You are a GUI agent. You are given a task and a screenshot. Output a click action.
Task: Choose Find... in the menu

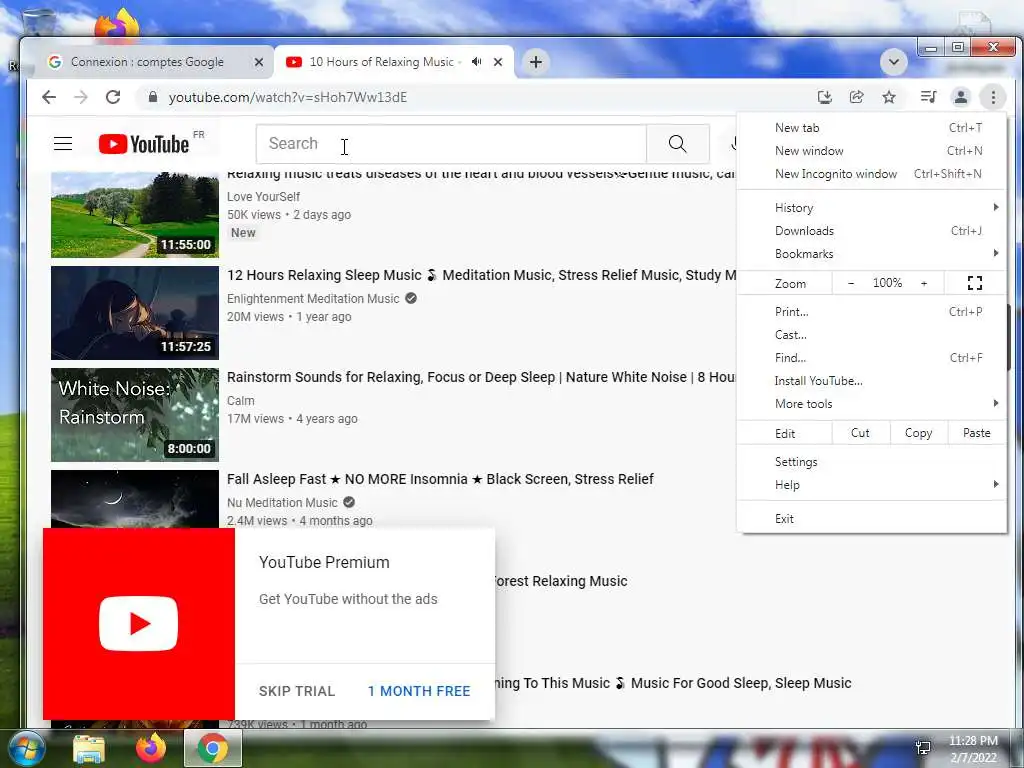pos(872,358)
